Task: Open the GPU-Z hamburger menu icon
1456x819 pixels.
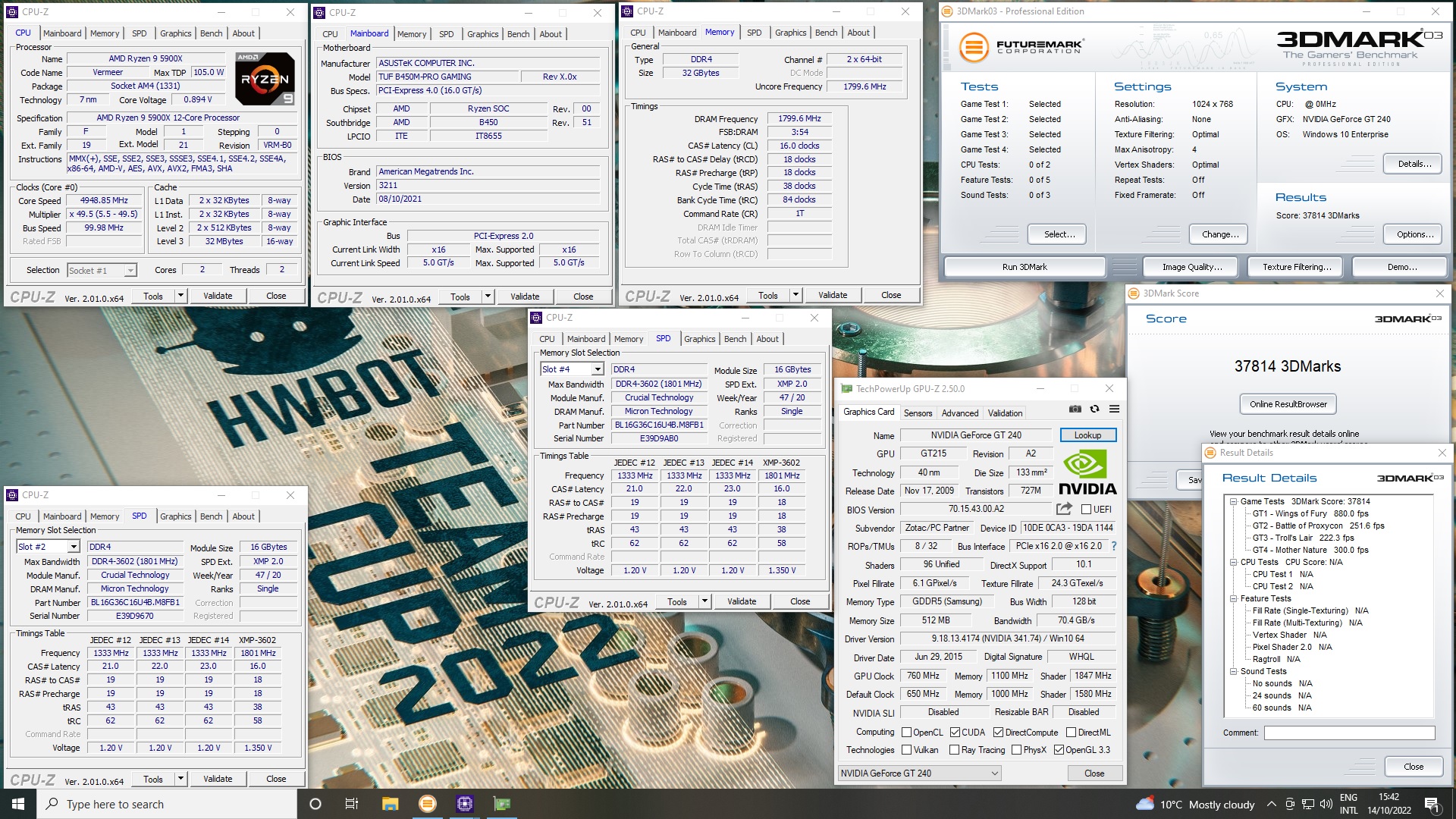Action: [x=1114, y=409]
